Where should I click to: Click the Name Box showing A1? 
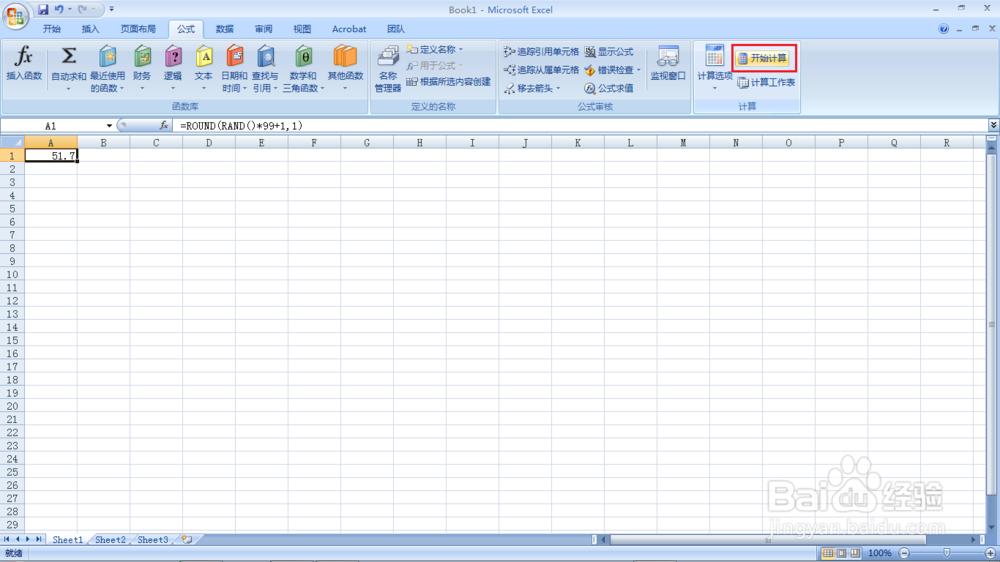(51, 126)
